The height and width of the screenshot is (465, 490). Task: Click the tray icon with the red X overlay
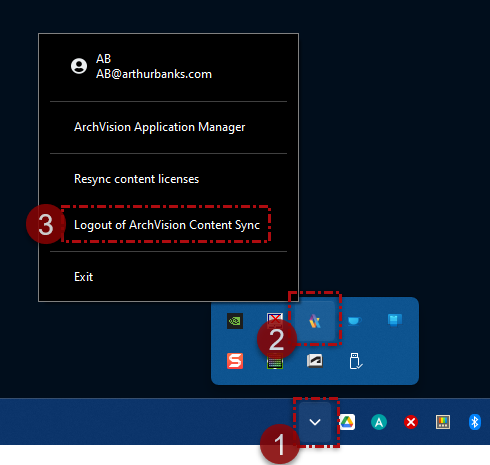pos(275,320)
